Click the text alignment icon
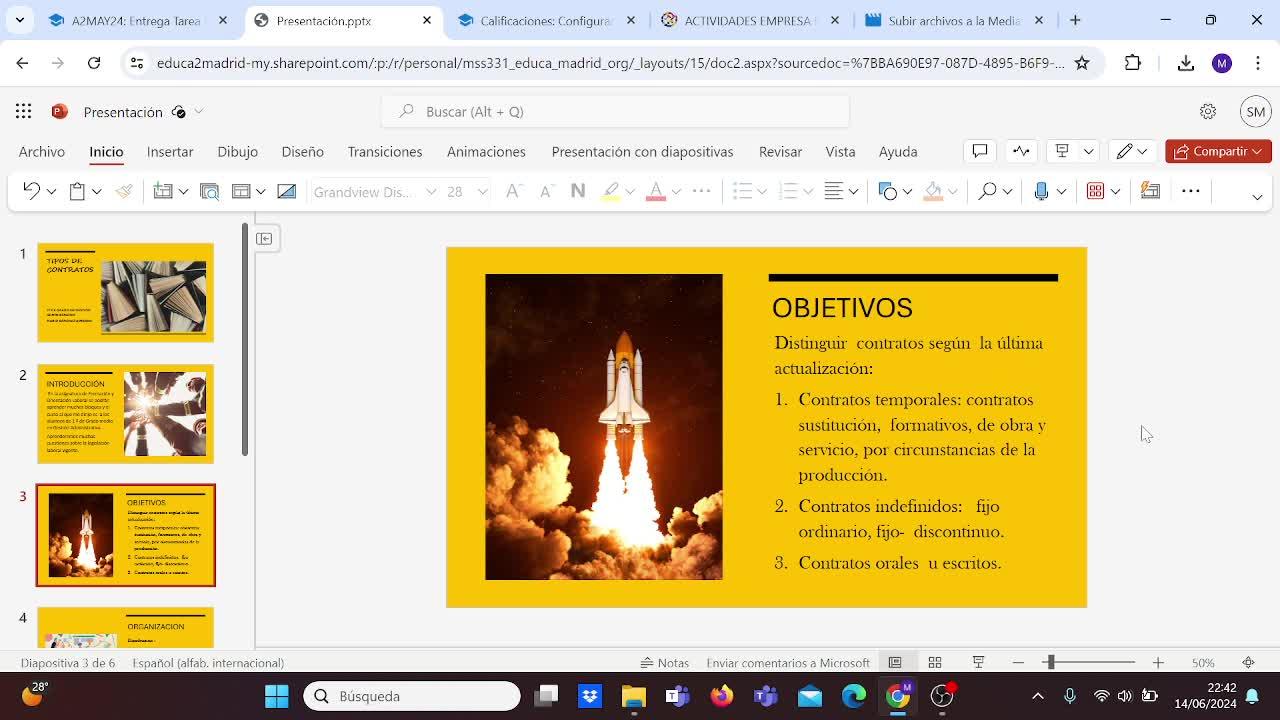 [x=833, y=191]
